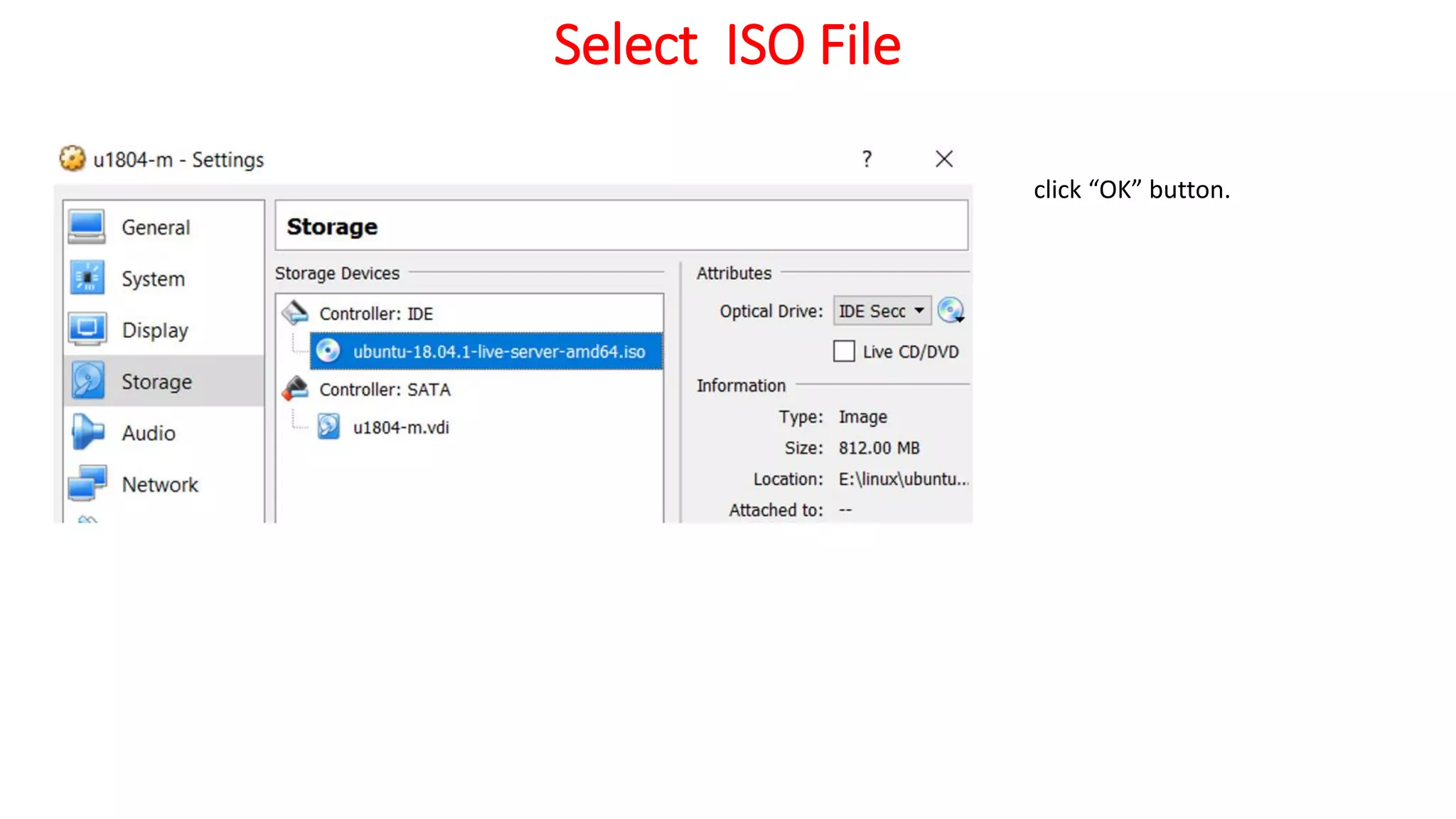Viewport: 1456px width, 819px height.
Task: Open the Optical Drive IDE Secondary dropdown
Action: 882,311
